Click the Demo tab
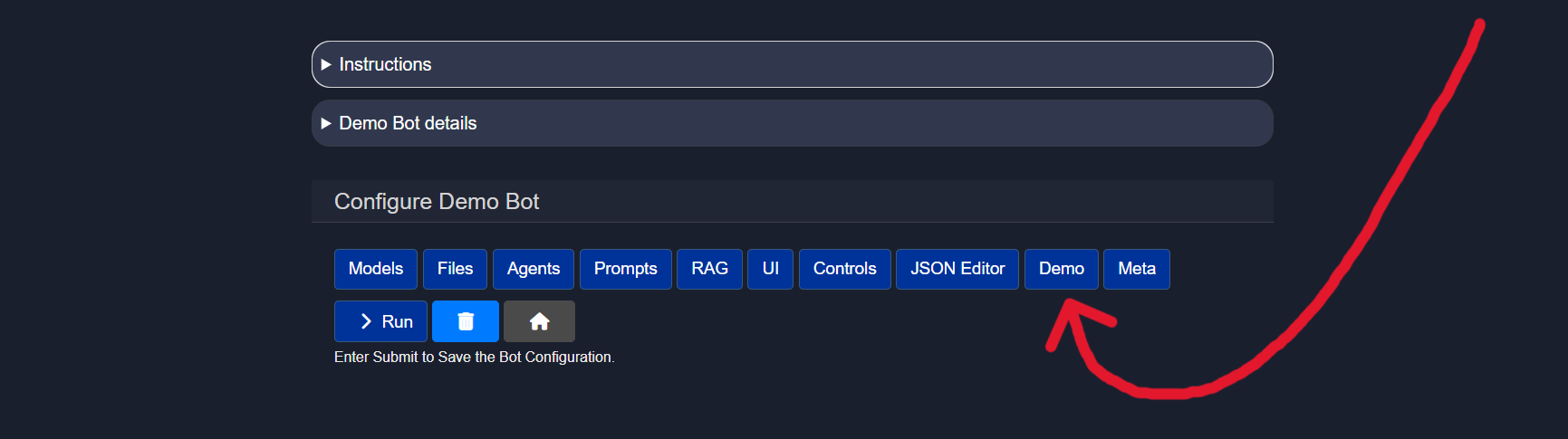Viewport: 1568px width, 439px height. (x=1061, y=269)
